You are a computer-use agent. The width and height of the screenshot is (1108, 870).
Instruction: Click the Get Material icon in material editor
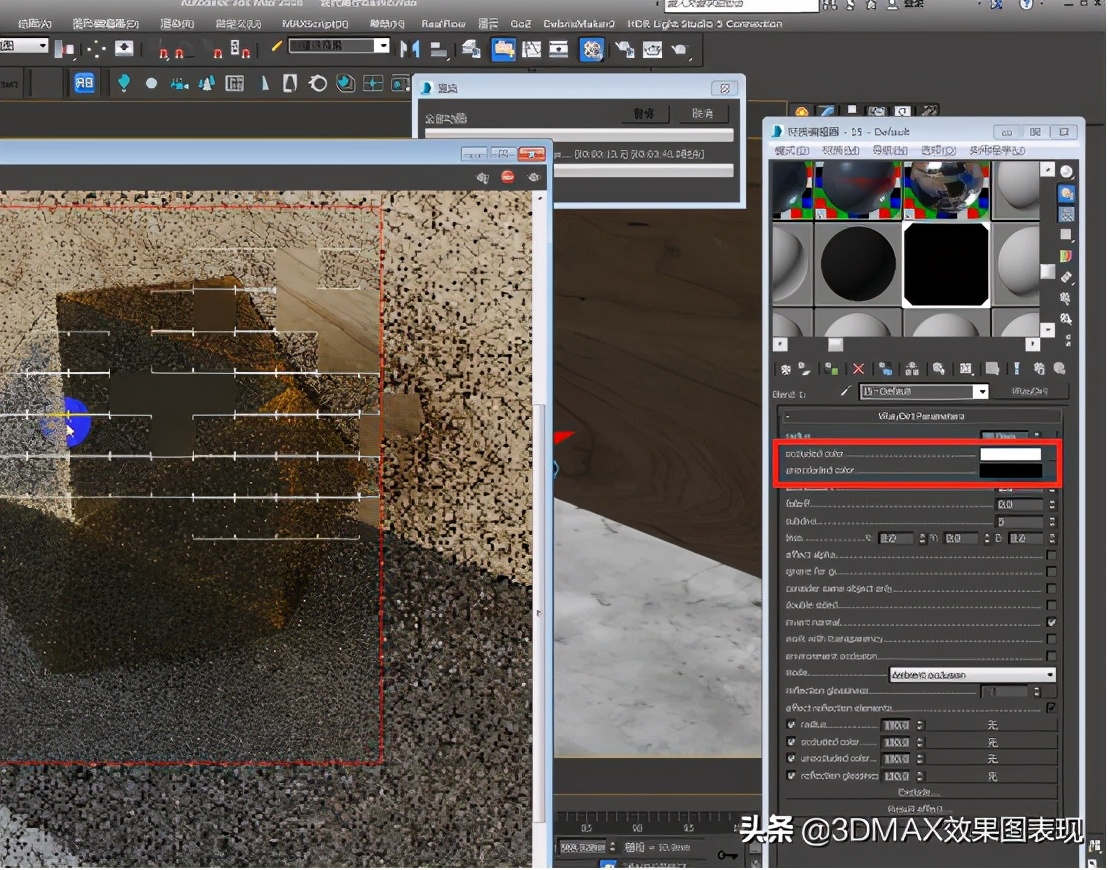click(784, 369)
